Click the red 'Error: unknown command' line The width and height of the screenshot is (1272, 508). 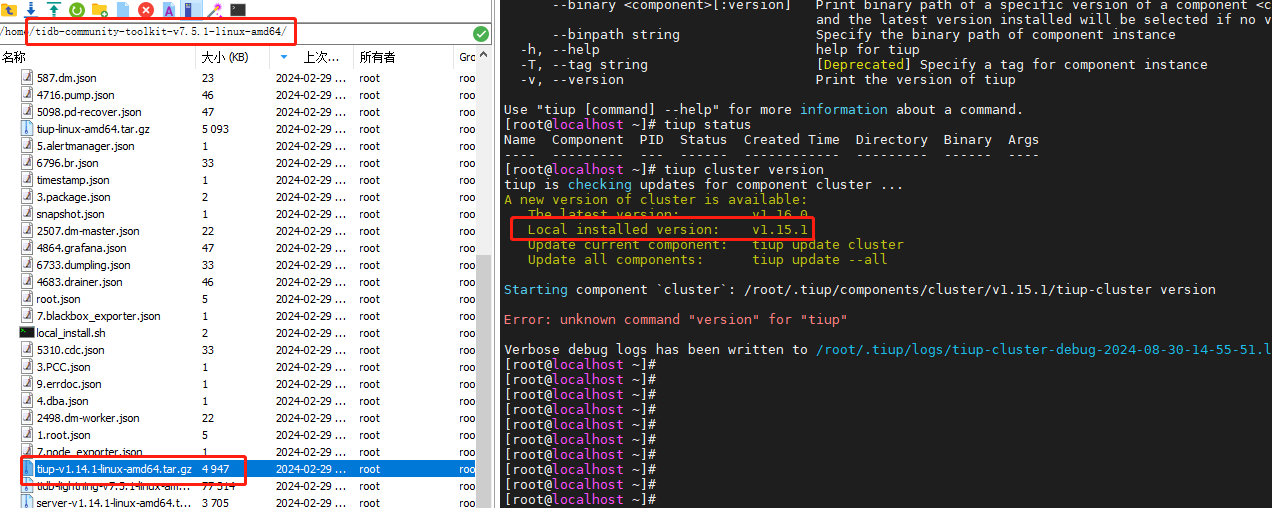tap(676, 319)
